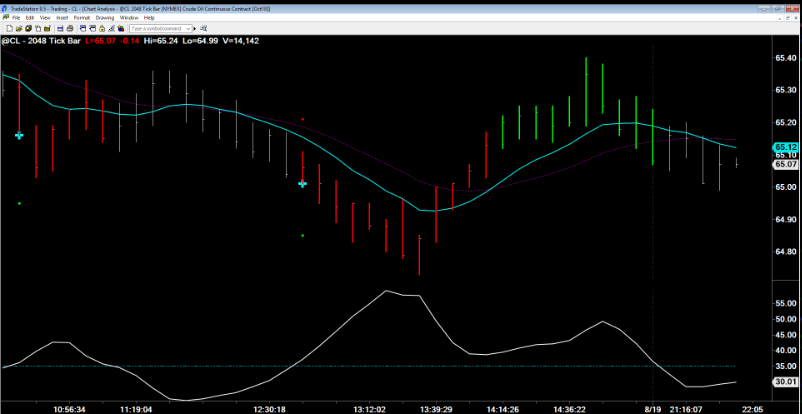
Task: Click the 14:36:22 time axis label
Action: coord(569,409)
